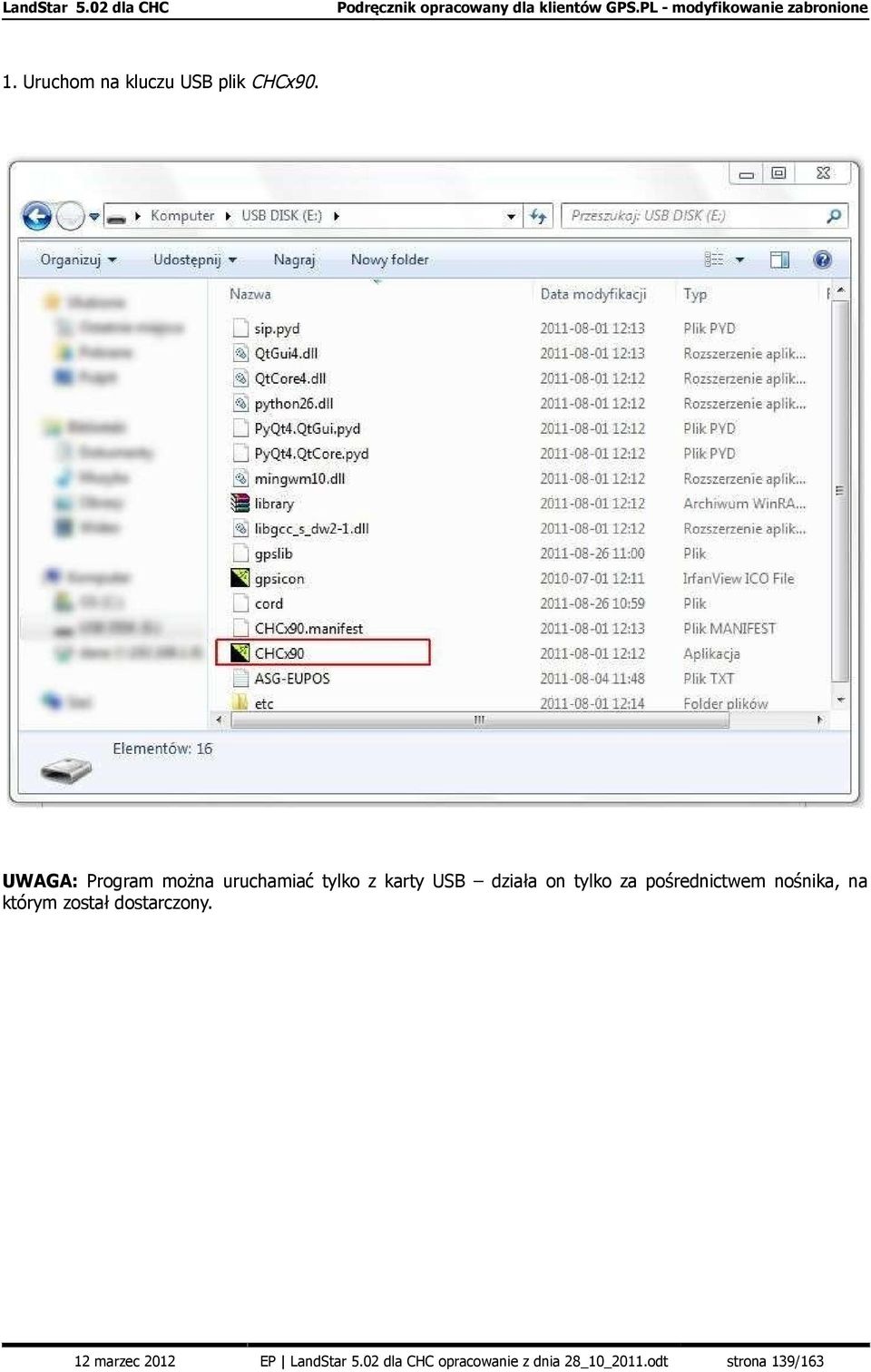871x1372 pixels.
Task: Click the horizontal scrollbar thumb
Action: tap(480, 720)
